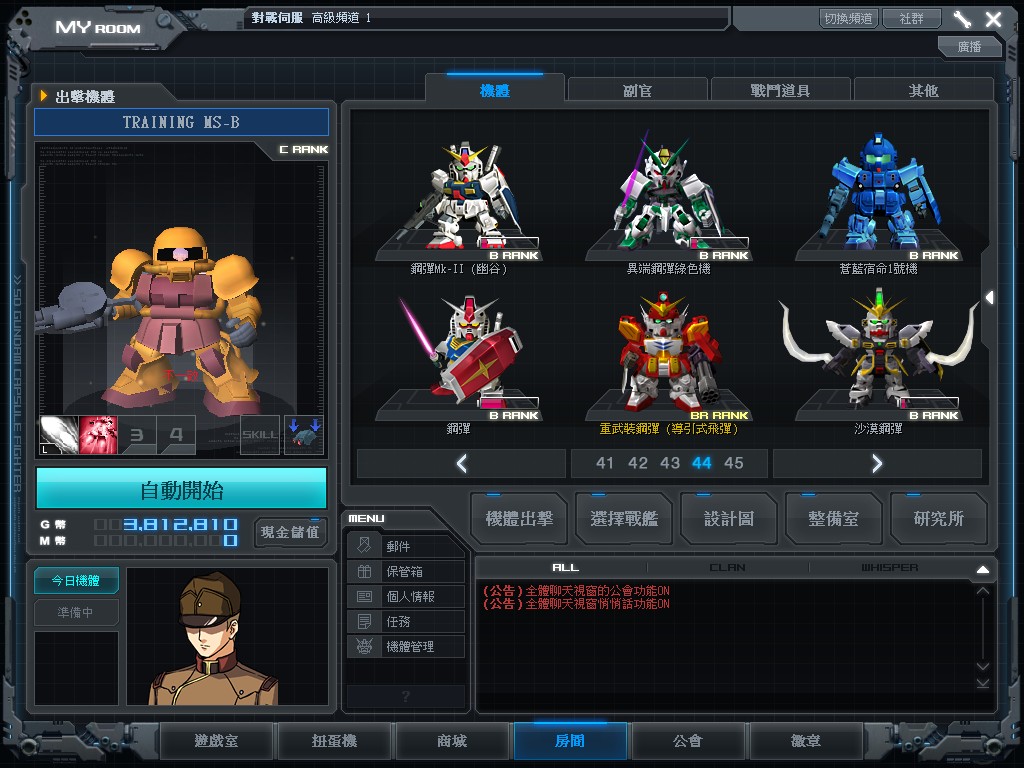Select the 蒼藍宿命1號機 unit

coord(878,202)
